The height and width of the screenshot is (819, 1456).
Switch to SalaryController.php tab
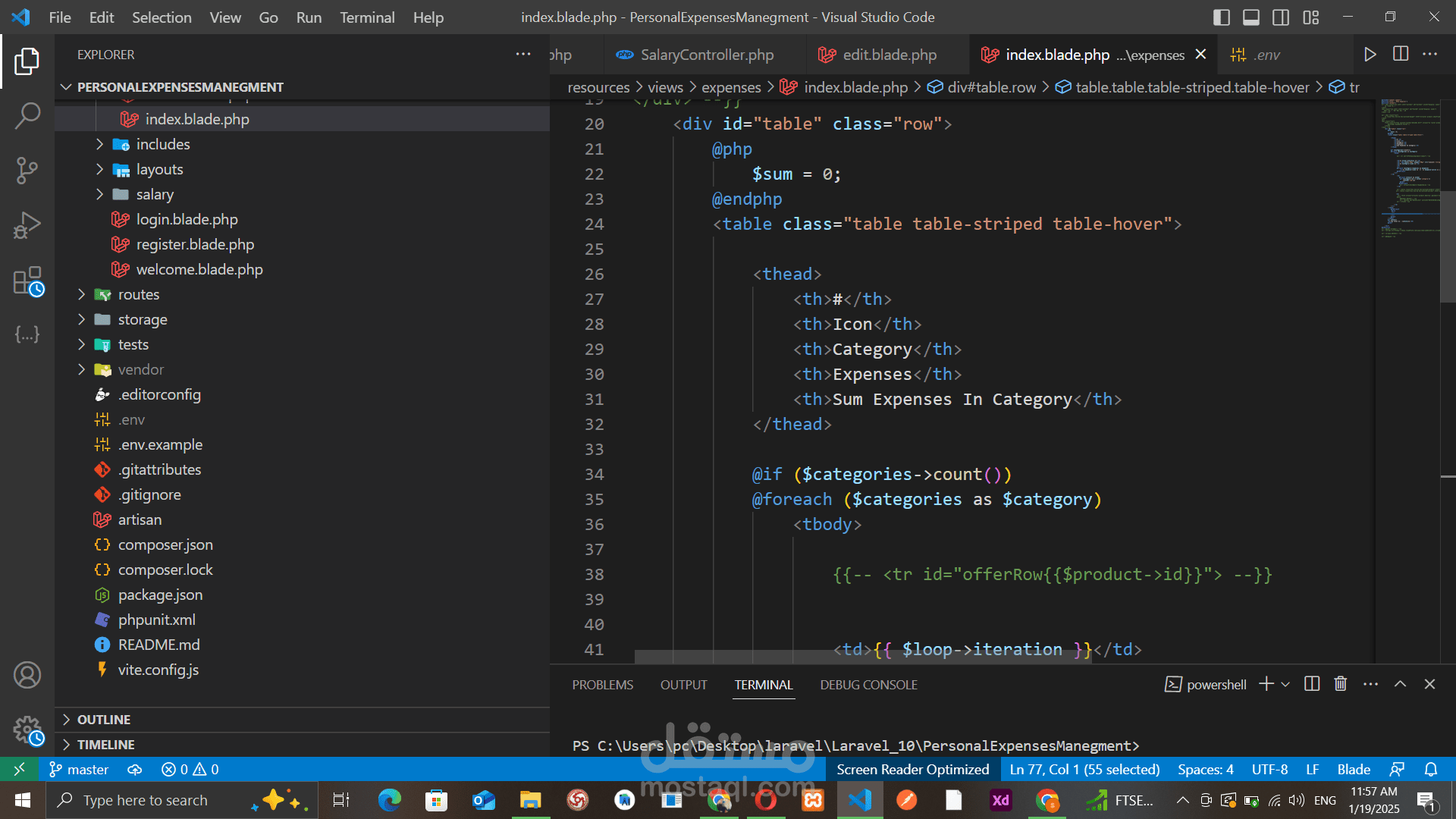(x=706, y=55)
